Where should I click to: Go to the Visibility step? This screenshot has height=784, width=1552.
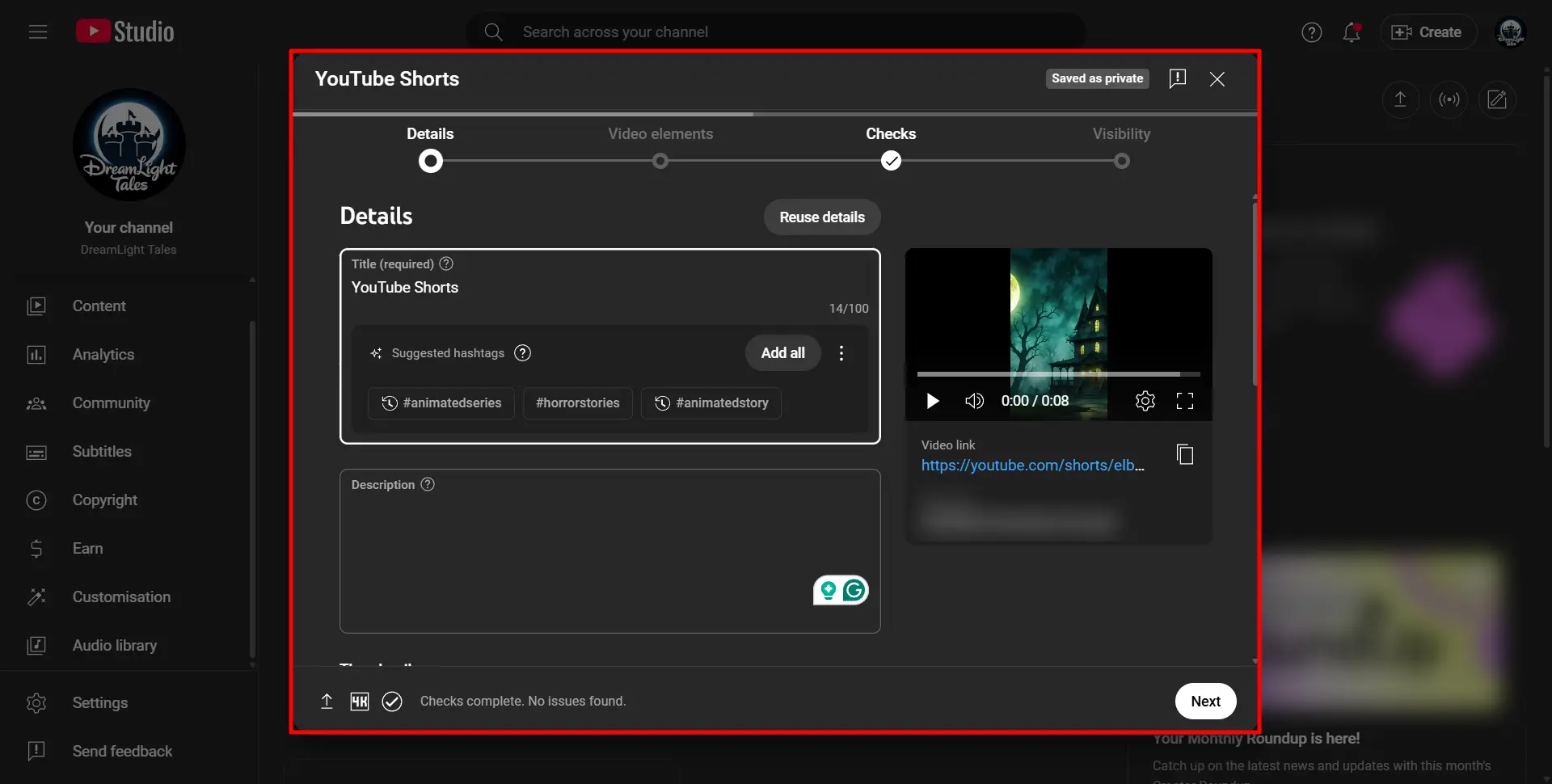click(1121, 148)
